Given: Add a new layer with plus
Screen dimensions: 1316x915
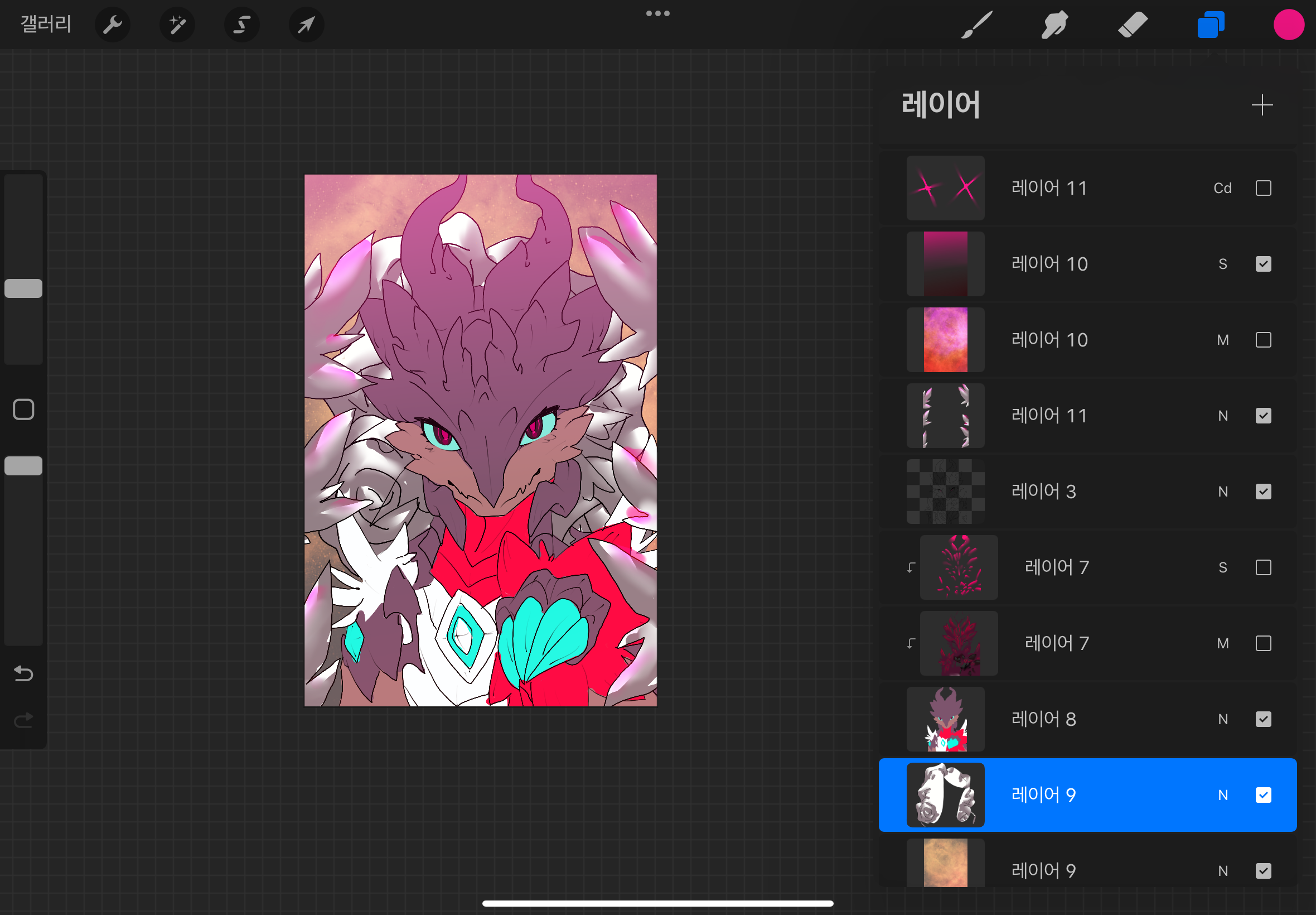Looking at the screenshot, I should tap(1261, 105).
